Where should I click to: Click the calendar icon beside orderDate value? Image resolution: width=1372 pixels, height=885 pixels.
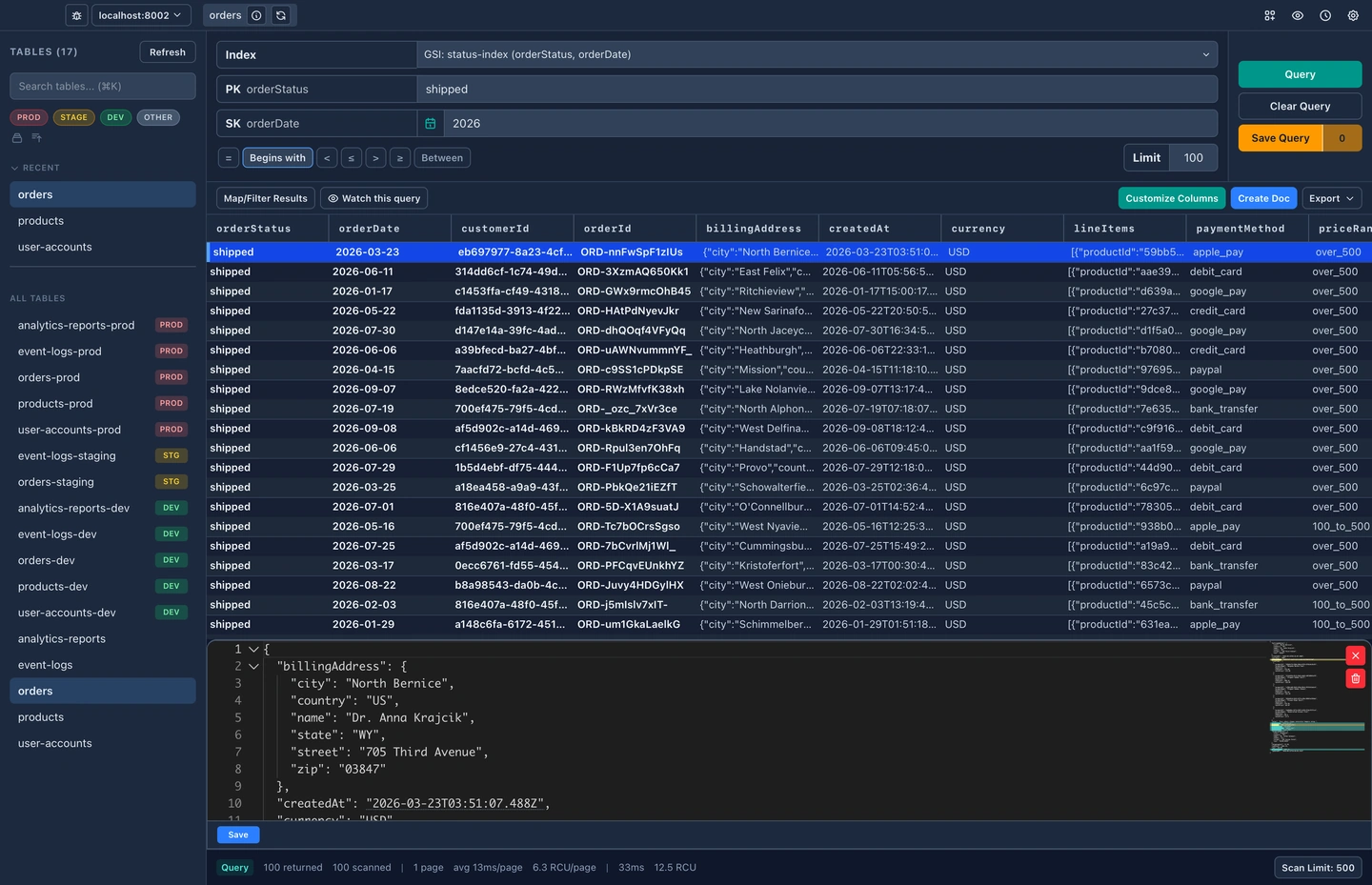(x=431, y=123)
